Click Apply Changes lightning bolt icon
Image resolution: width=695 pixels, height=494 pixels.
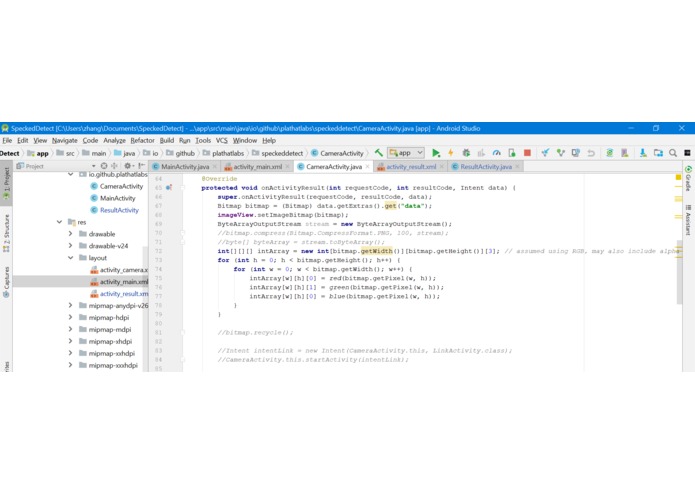[451, 153]
